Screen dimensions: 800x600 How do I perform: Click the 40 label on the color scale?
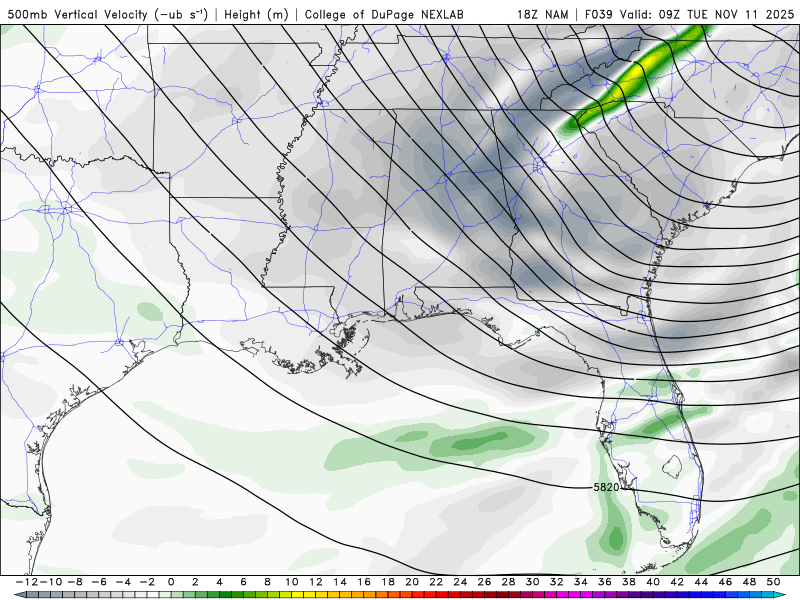point(653,582)
